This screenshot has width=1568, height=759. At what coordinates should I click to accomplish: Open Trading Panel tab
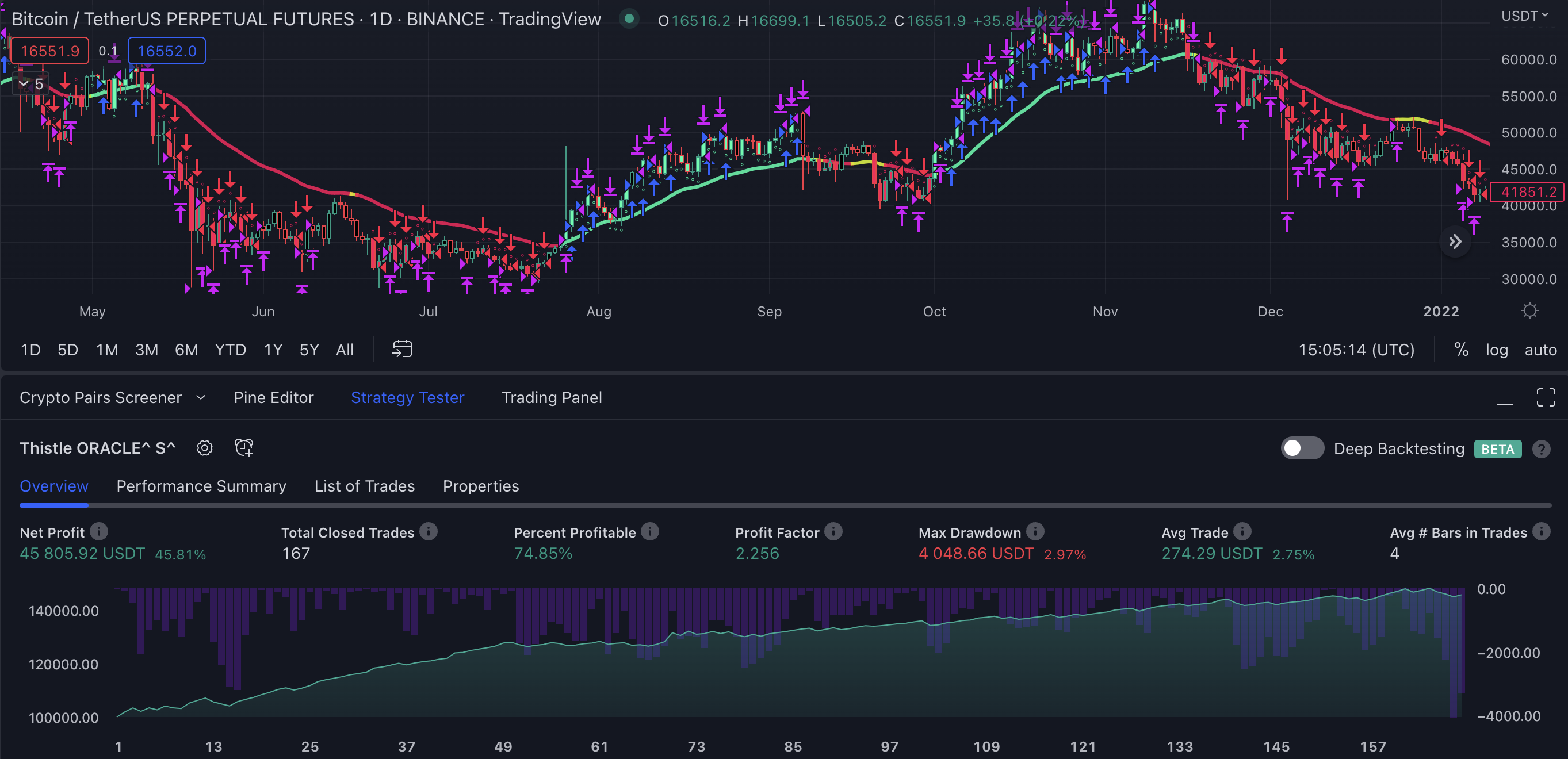tap(552, 397)
